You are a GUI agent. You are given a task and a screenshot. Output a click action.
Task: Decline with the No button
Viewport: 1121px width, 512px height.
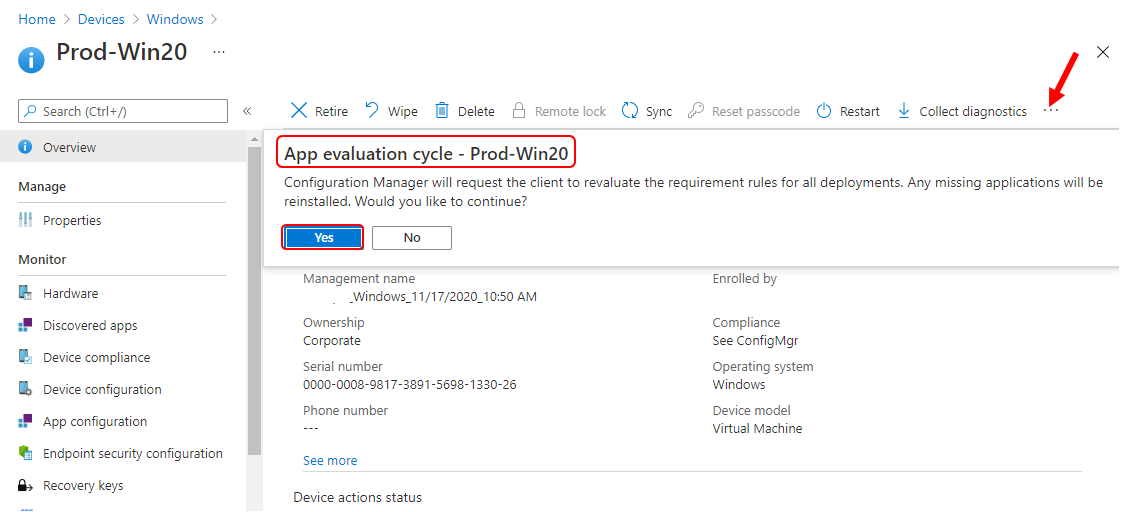[x=412, y=237]
